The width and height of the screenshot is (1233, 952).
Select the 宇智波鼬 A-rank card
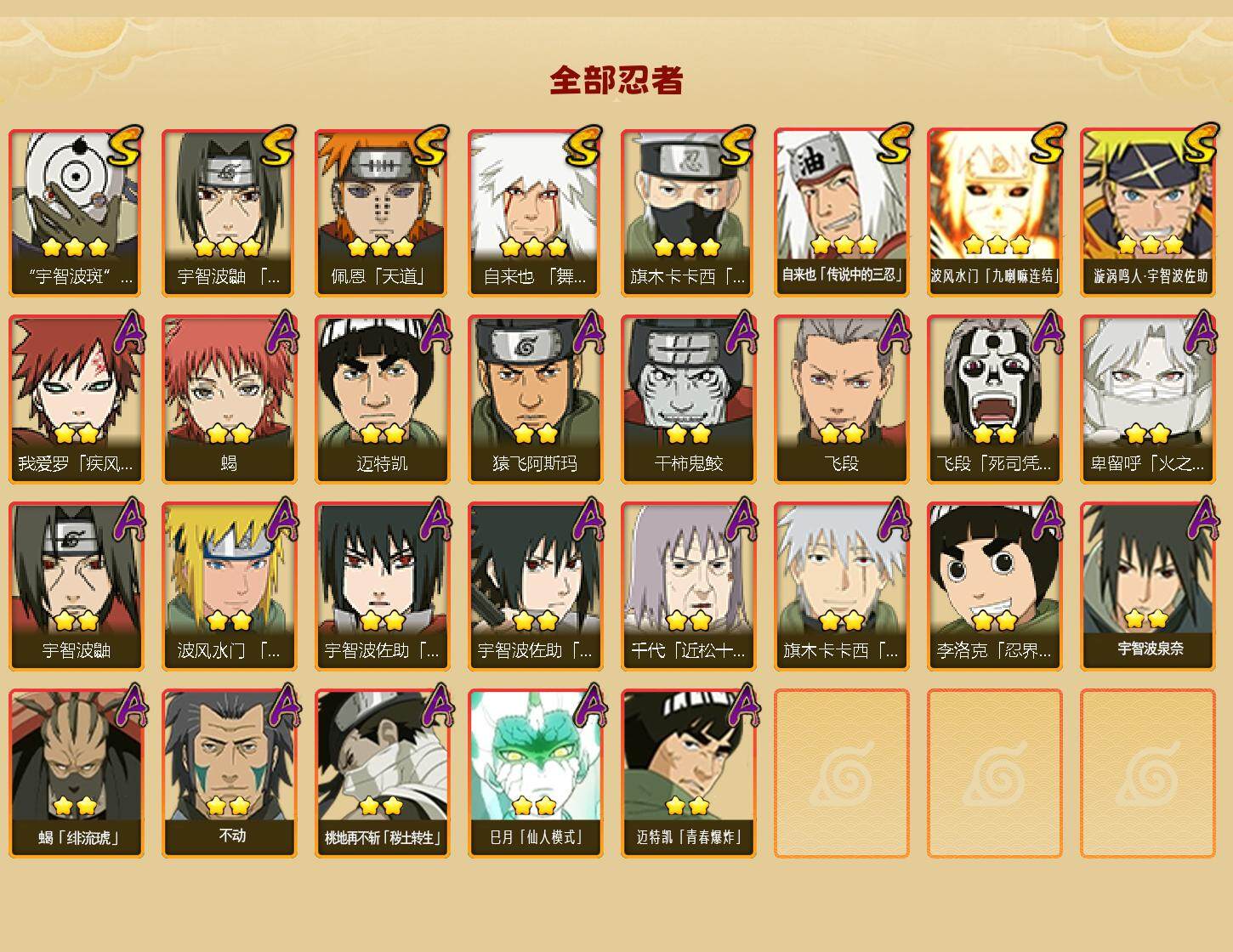pyautogui.click(x=76, y=586)
